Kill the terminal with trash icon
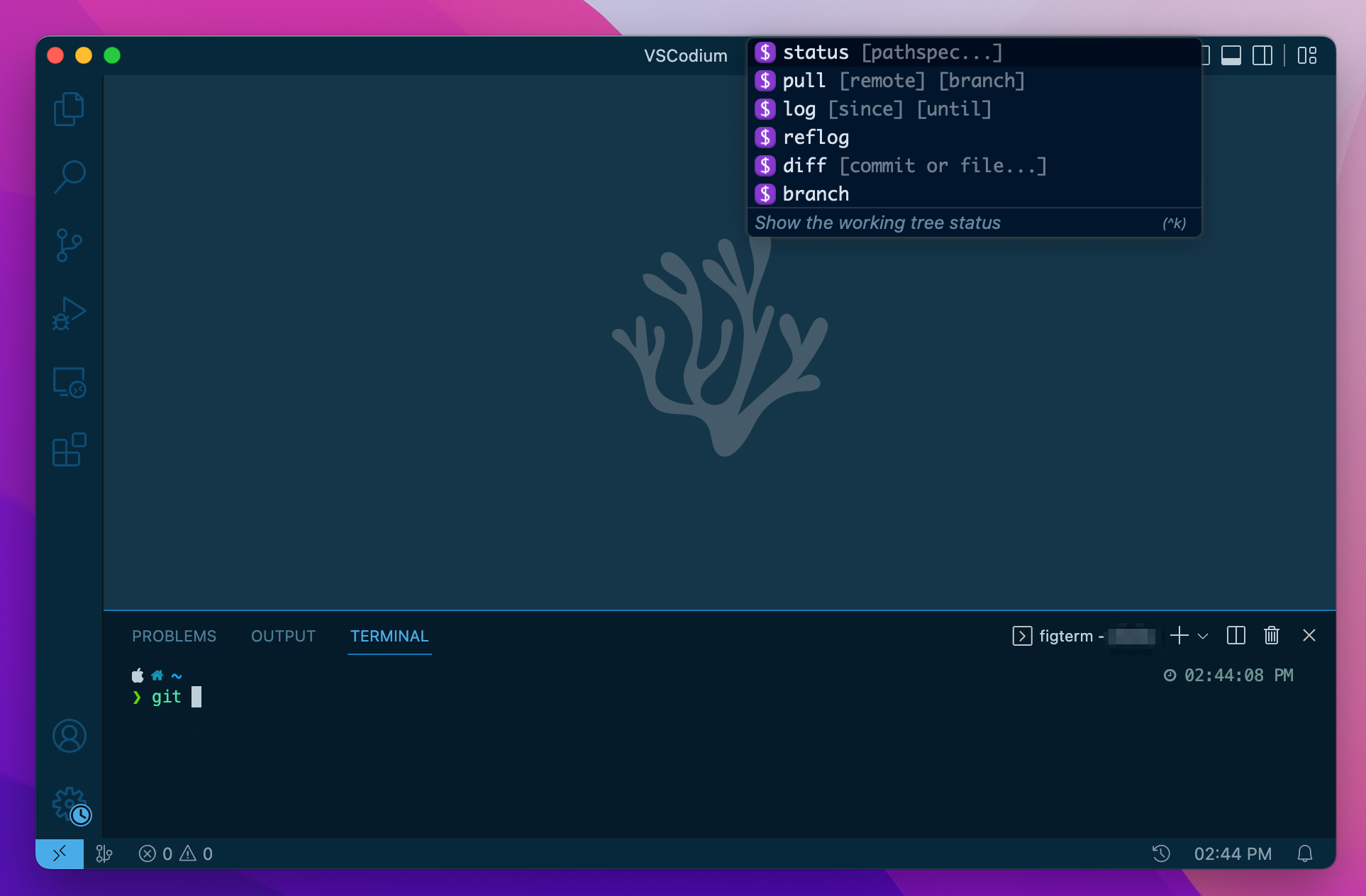Image resolution: width=1366 pixels, height=896 pixels. 1271,636
